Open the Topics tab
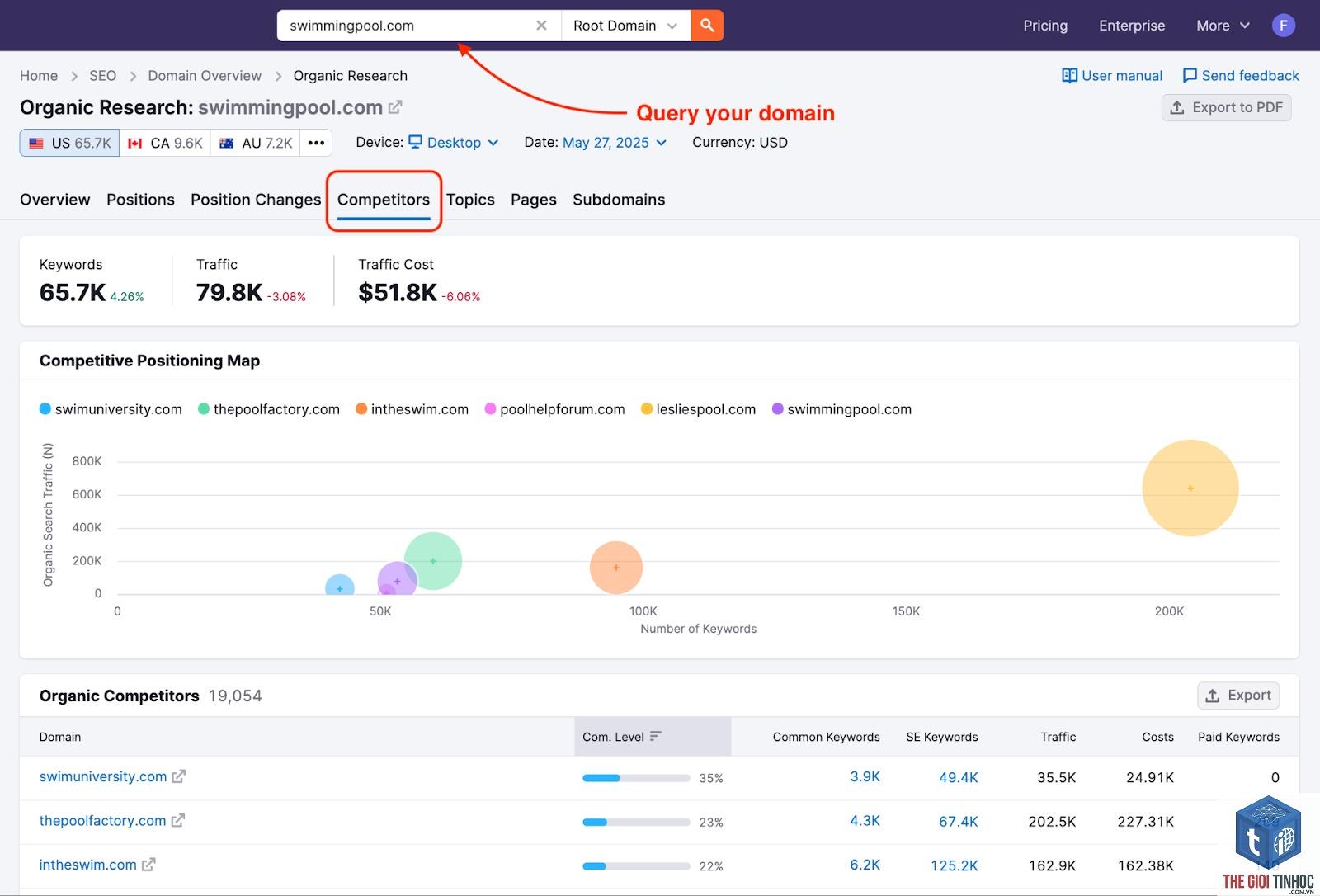The width and height of the screenshot is (1320, 896). (470, 200)
